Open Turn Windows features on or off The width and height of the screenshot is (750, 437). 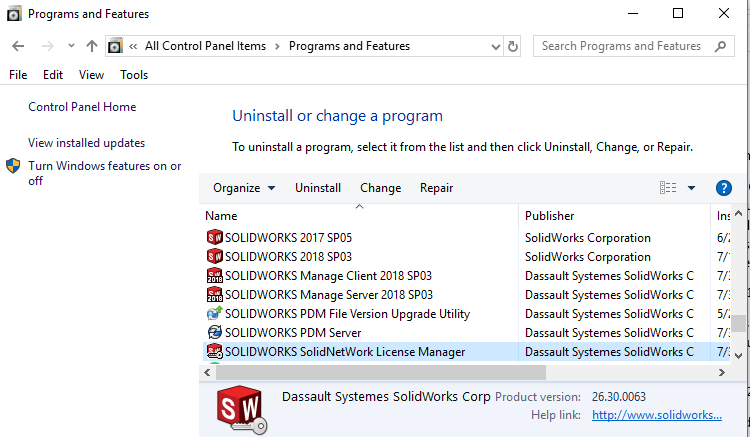pos(104,173)
